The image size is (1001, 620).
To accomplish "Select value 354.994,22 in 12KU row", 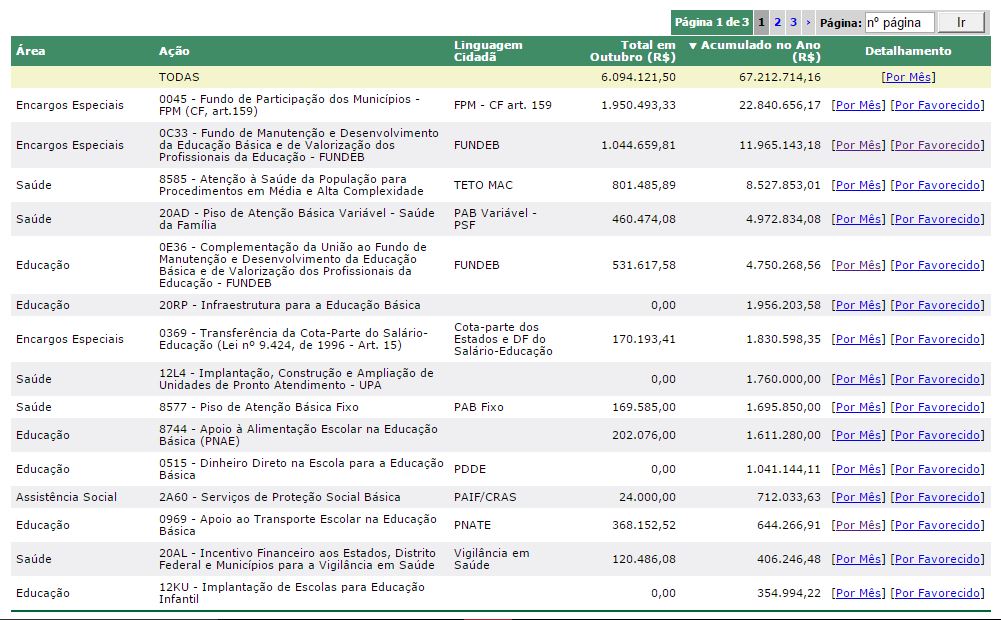I will point(788,593).
